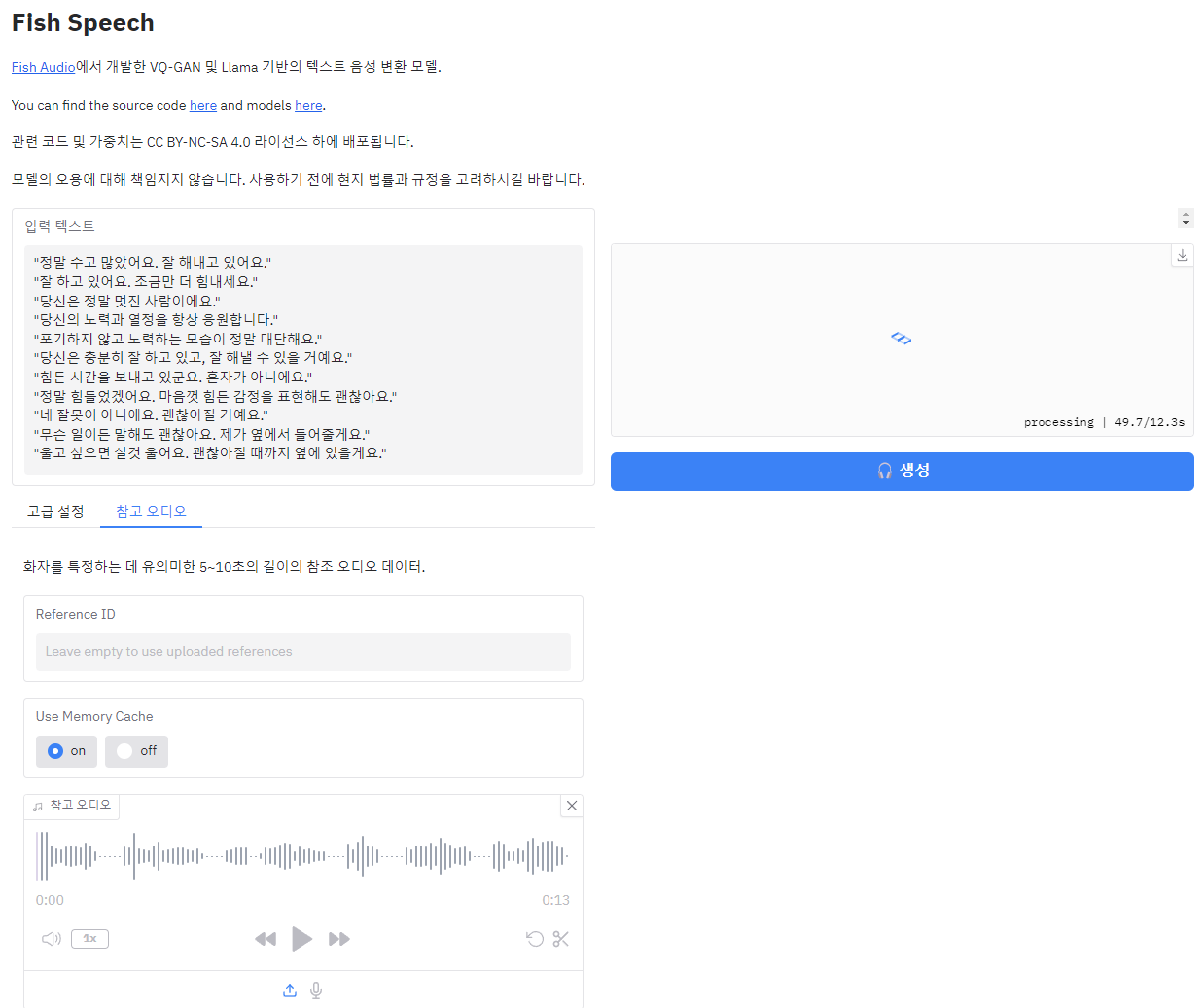The image size is (1204, 1008).
Task: Click the upload audio icon
Action: point(290,990)
